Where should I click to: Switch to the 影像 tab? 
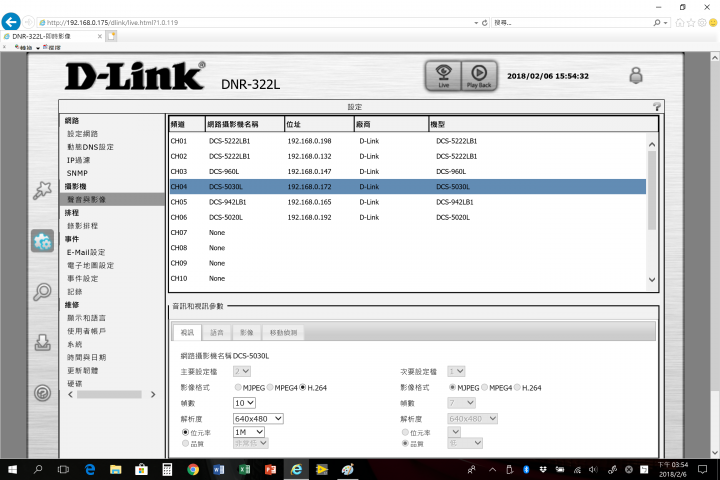(247, 332)
